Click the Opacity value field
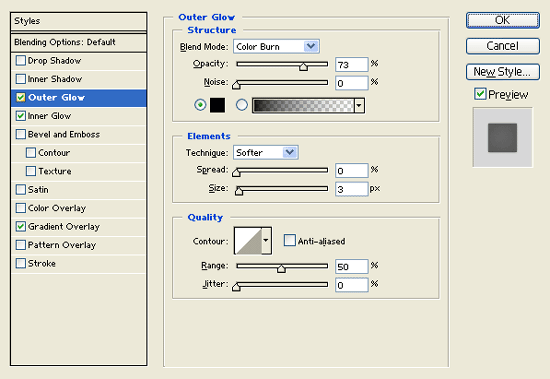This screenshot has height=379, width=550. 351,65
